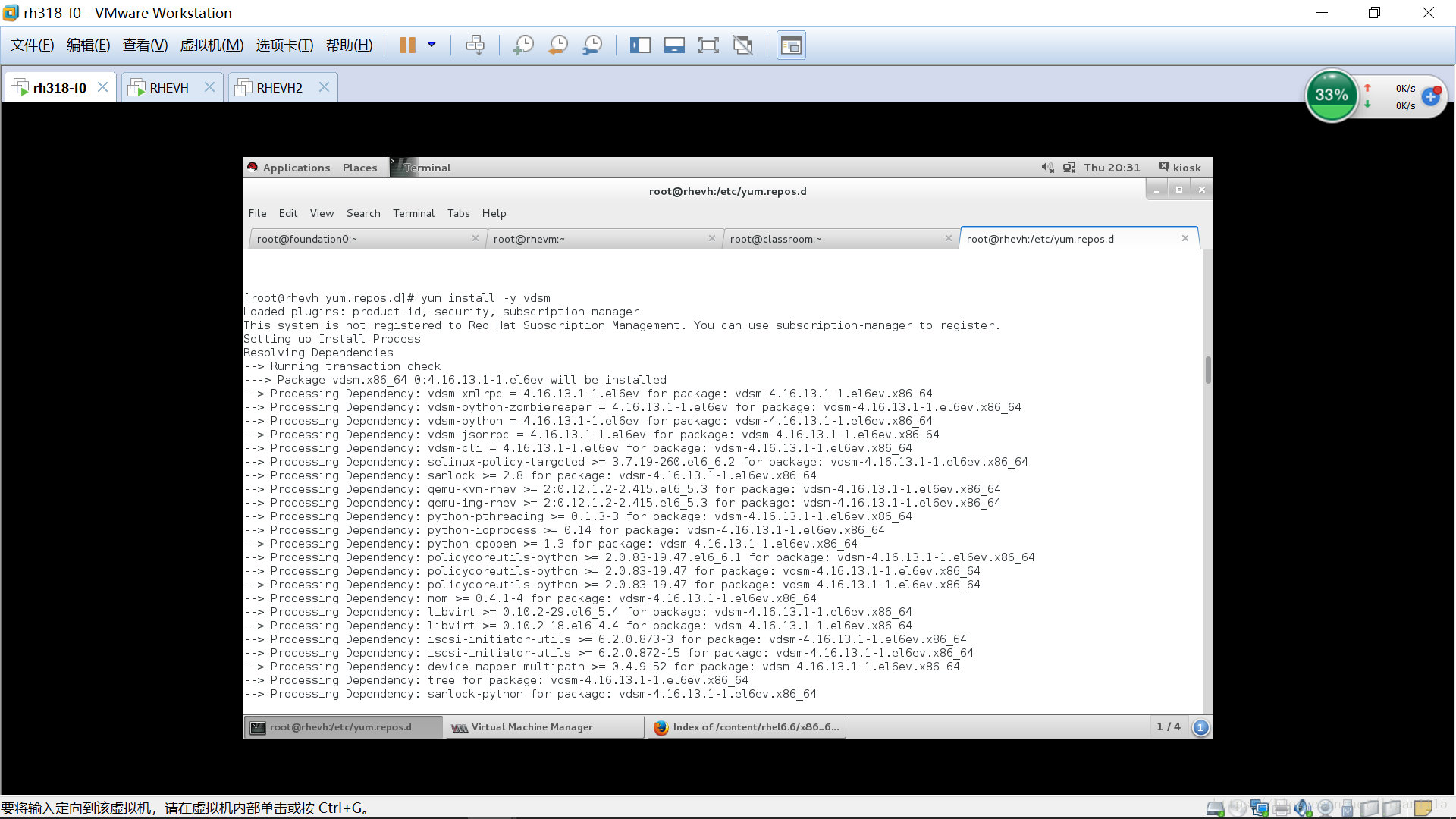Close the root@classroom:~ terminal tab

pyautogui.click(x=949, y=238)
